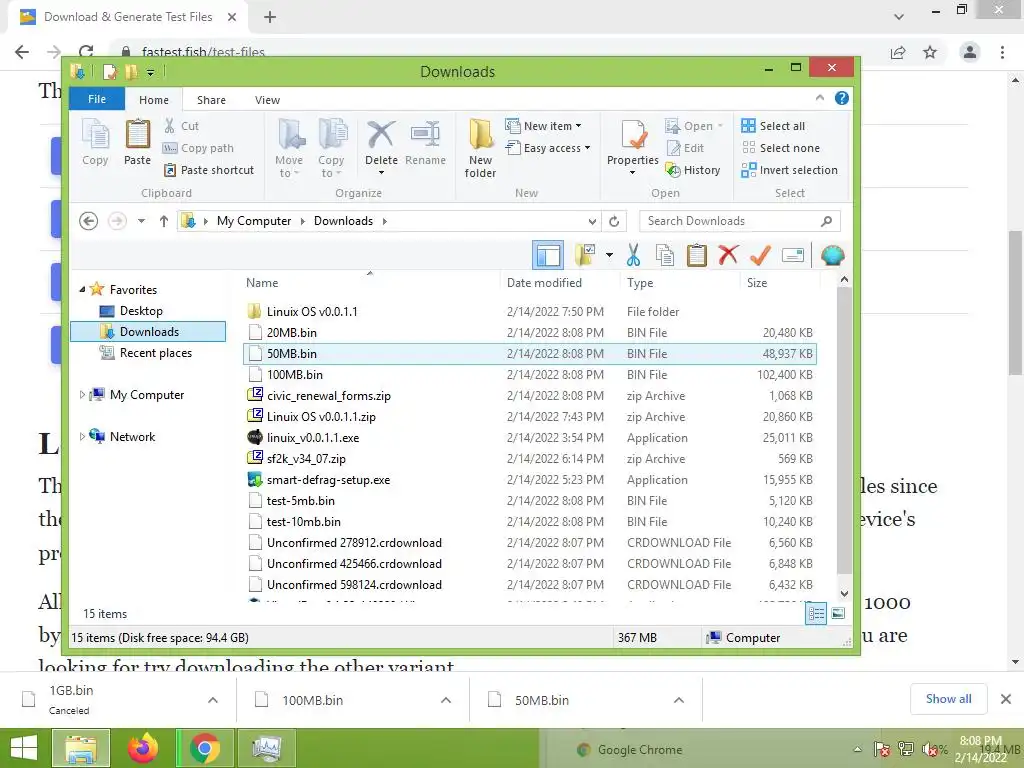Click the blue shell globe toolbar icon
The width and height of the screenshot is (1024, 768).
click(833, 255)
